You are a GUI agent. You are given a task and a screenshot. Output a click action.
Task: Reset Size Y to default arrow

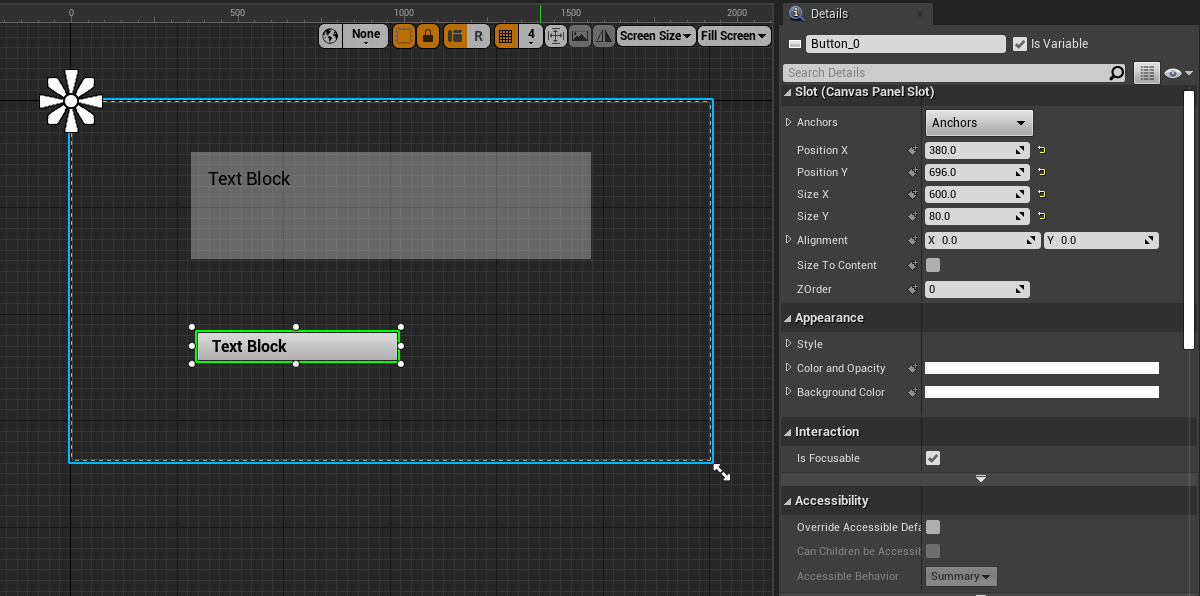pos(1041,216)
